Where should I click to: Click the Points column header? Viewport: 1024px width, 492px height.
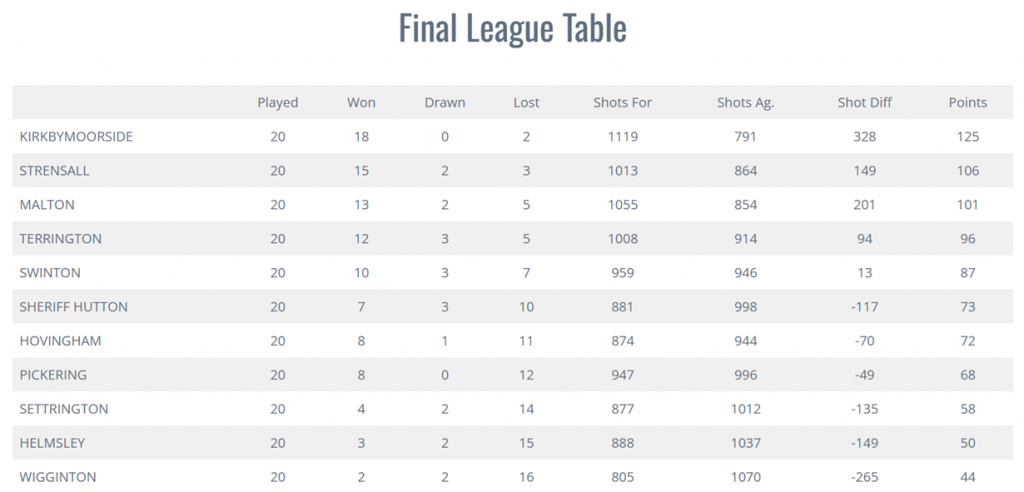point(968,103)
